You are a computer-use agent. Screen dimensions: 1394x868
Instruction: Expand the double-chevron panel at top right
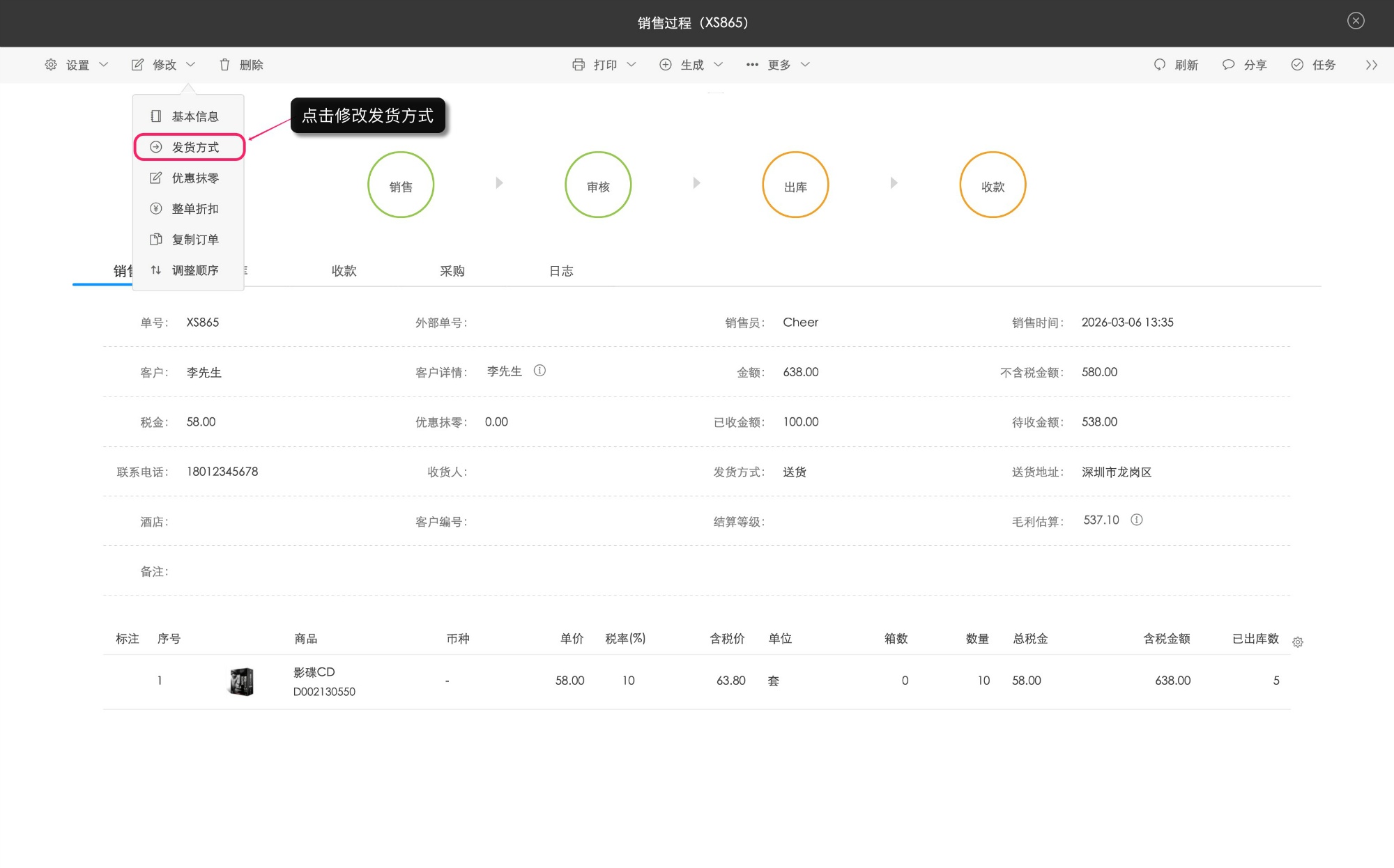click(1371, 65)
